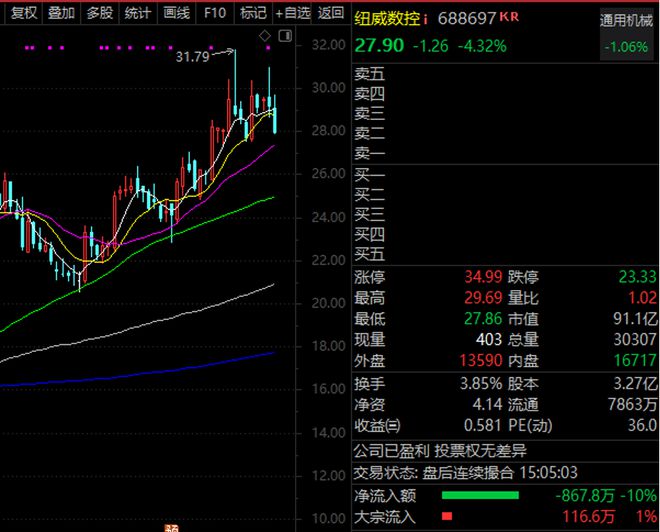Open the 通用机械 sector box
Viewport: 660px width, 532px height.
(x=626, y=33)
